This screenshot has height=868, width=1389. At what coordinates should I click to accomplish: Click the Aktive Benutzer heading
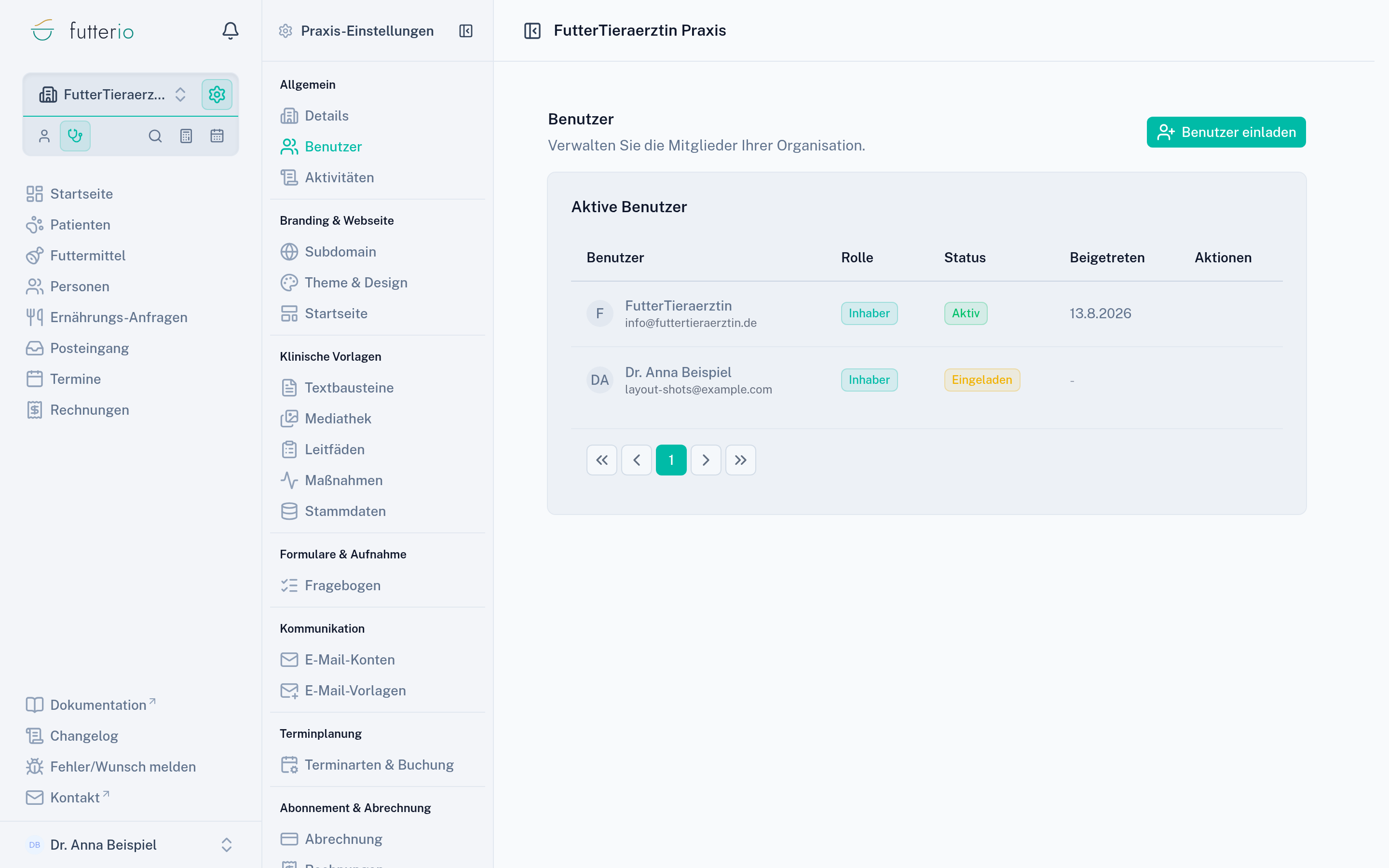point(629,207)
